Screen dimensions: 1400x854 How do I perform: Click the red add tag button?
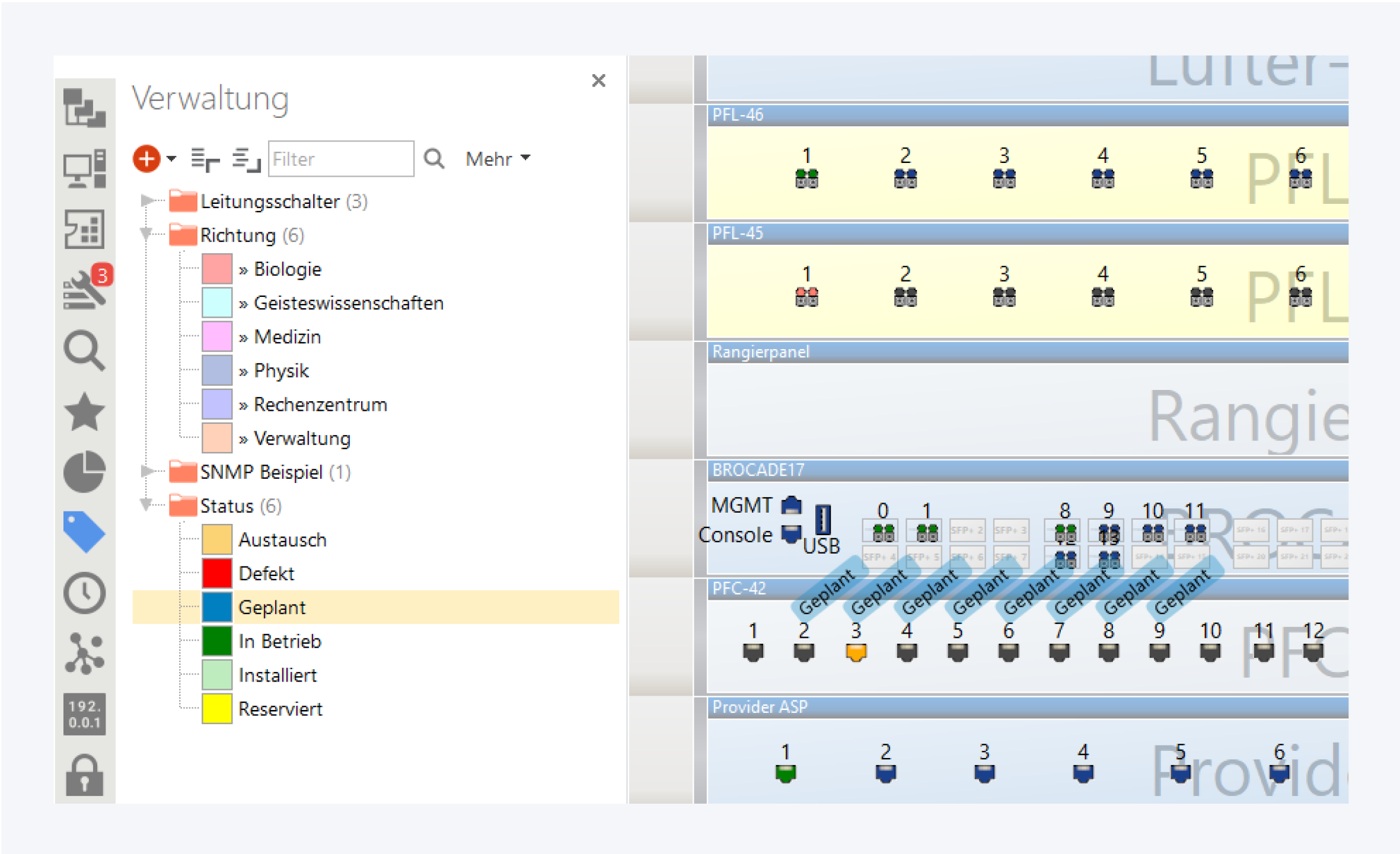[x=146, y=159]
